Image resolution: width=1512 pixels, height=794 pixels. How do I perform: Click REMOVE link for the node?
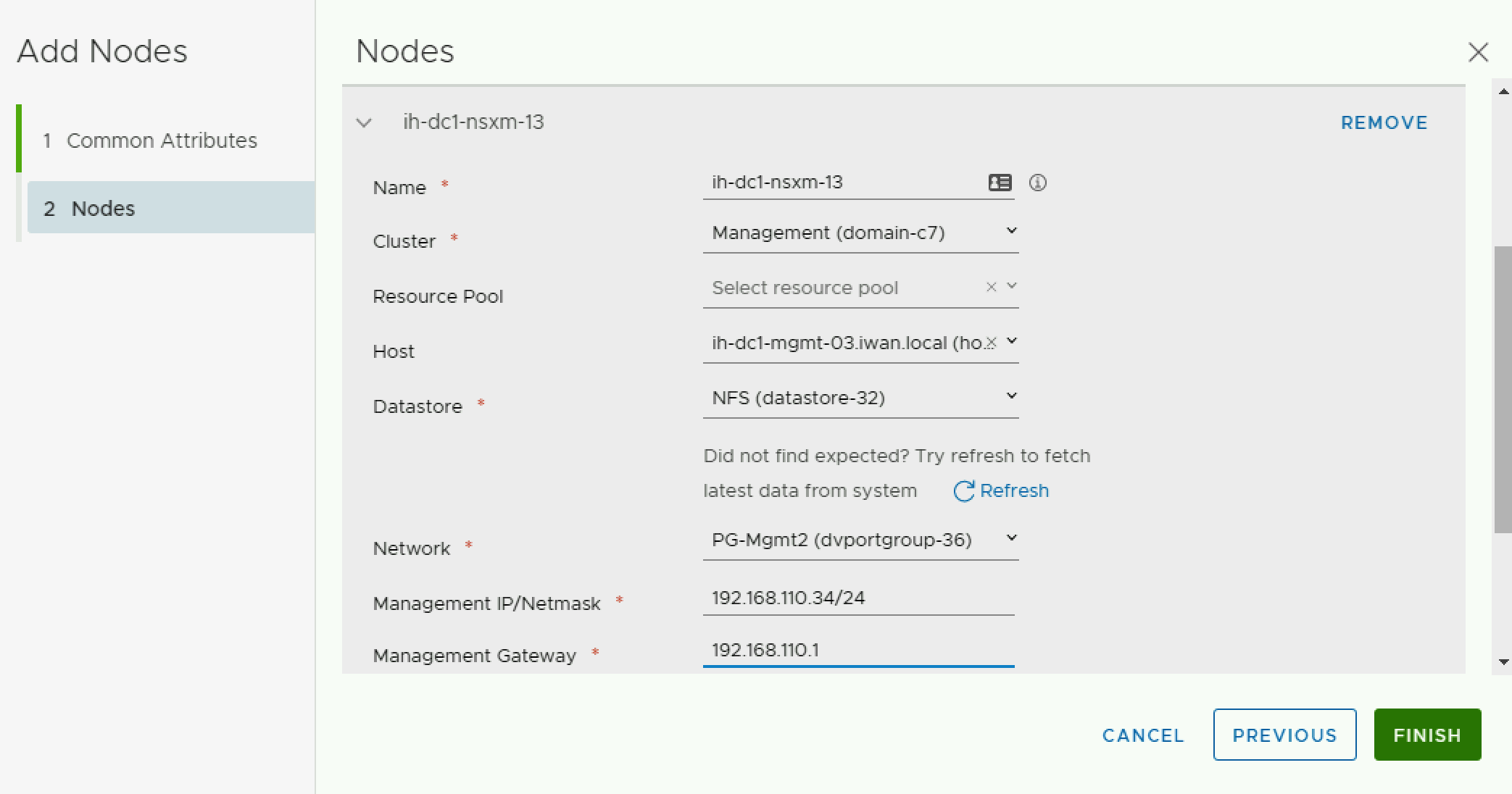coord(1384,122)
